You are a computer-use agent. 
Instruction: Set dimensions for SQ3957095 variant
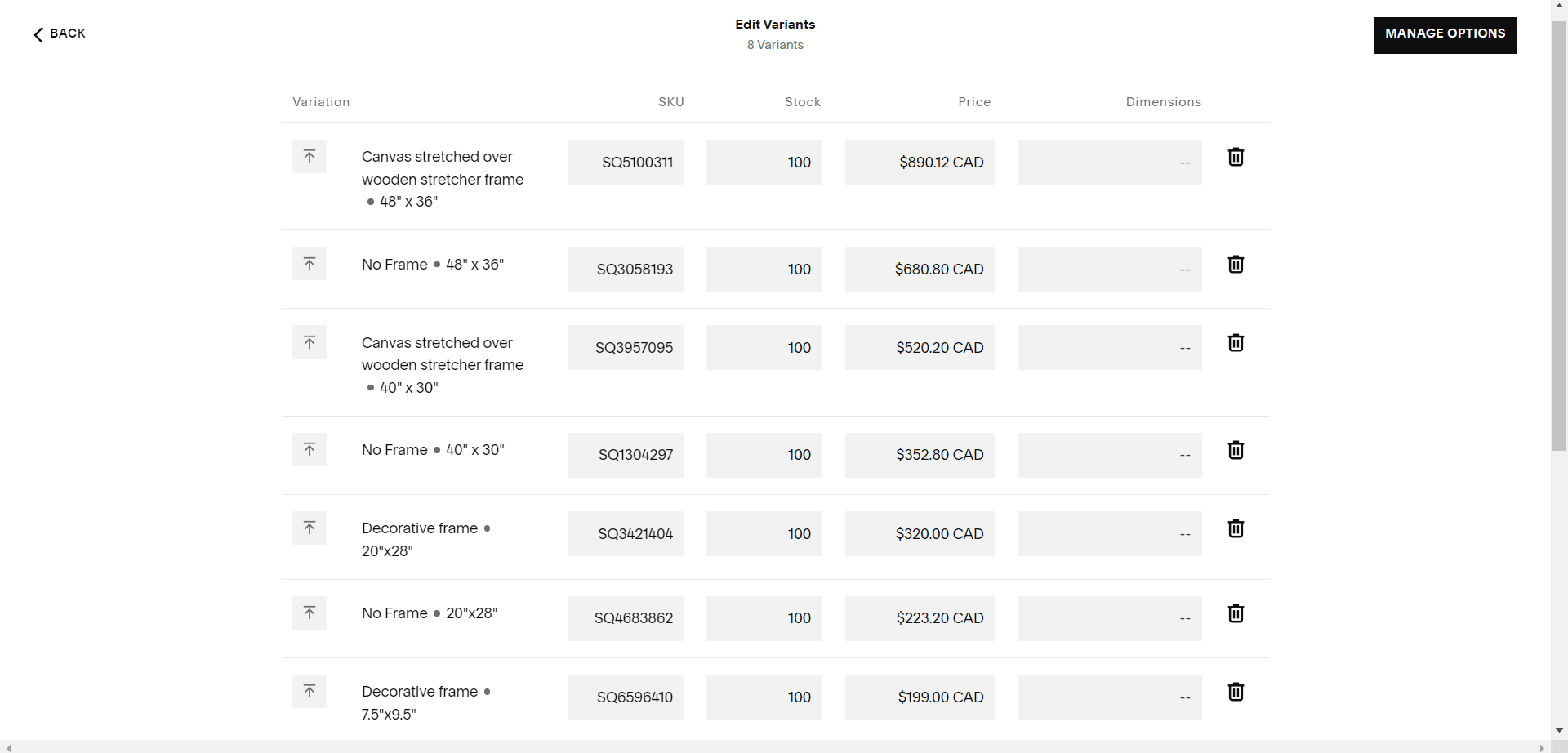point(1110,347)
